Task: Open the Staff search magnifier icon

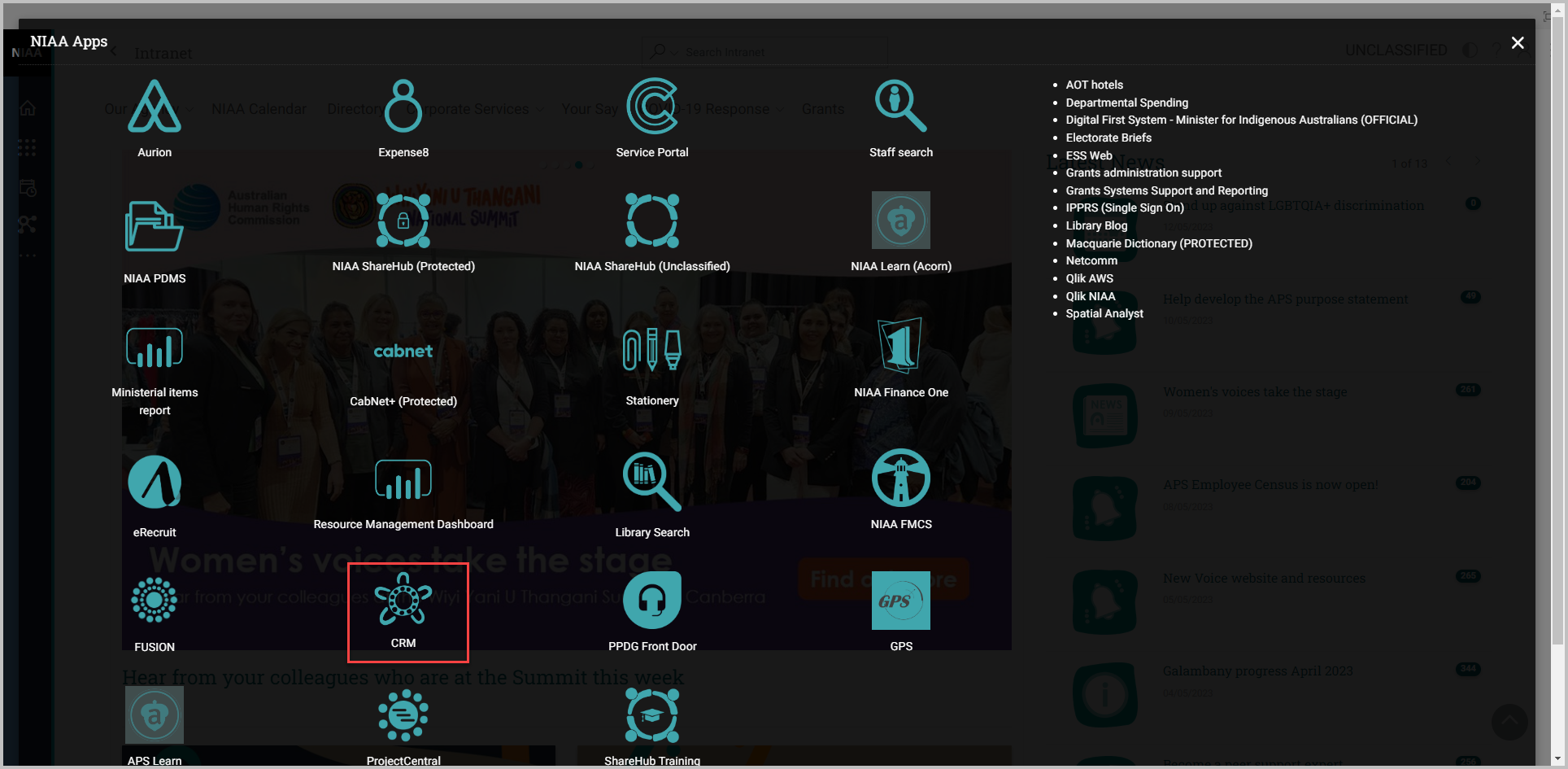Action: coord(901,106)
